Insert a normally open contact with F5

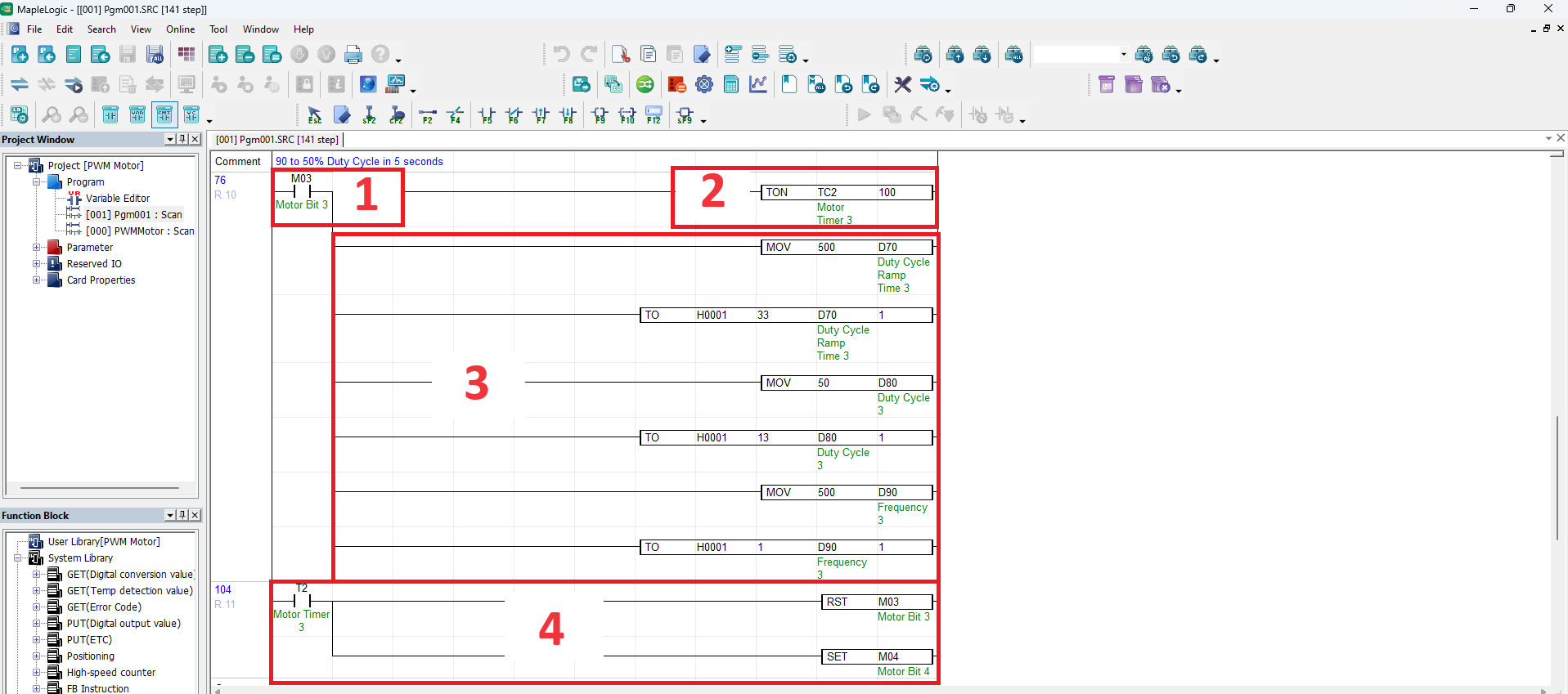click(487, 115)
